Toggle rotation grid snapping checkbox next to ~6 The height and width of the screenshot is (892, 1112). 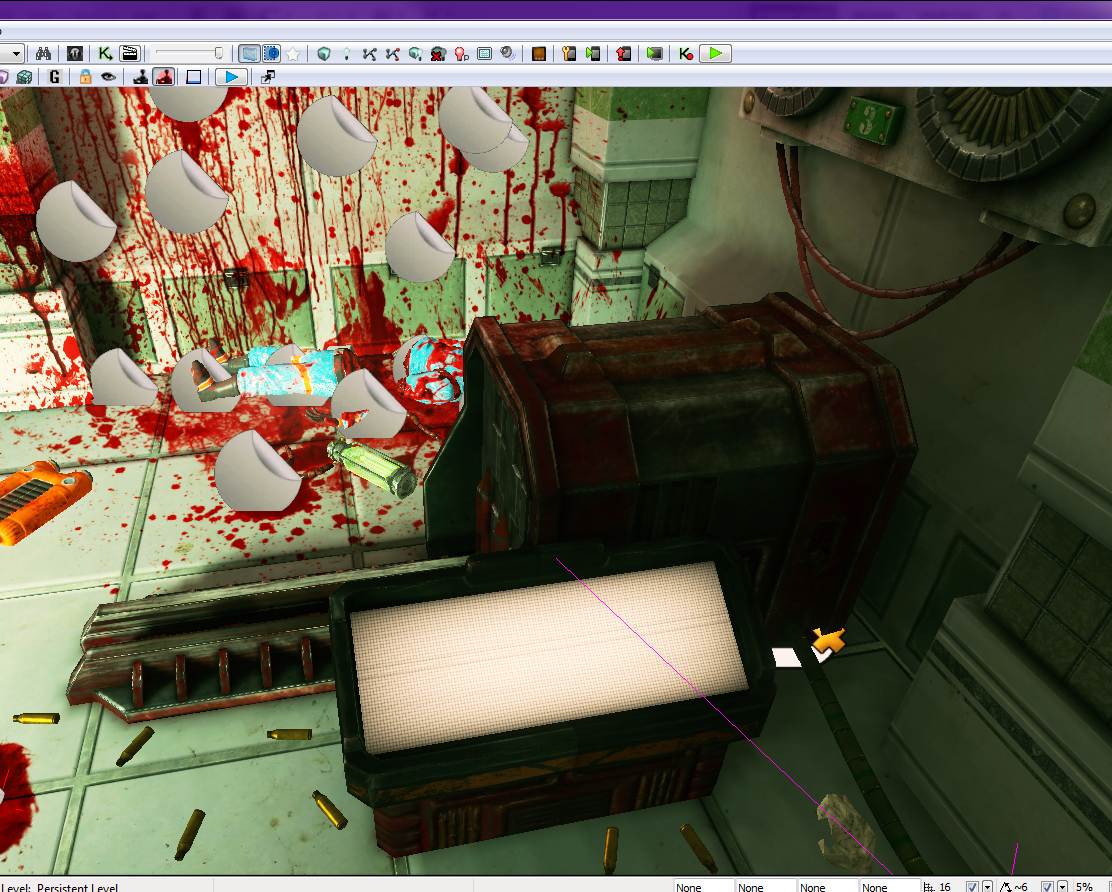click(x=1047, y=887)
